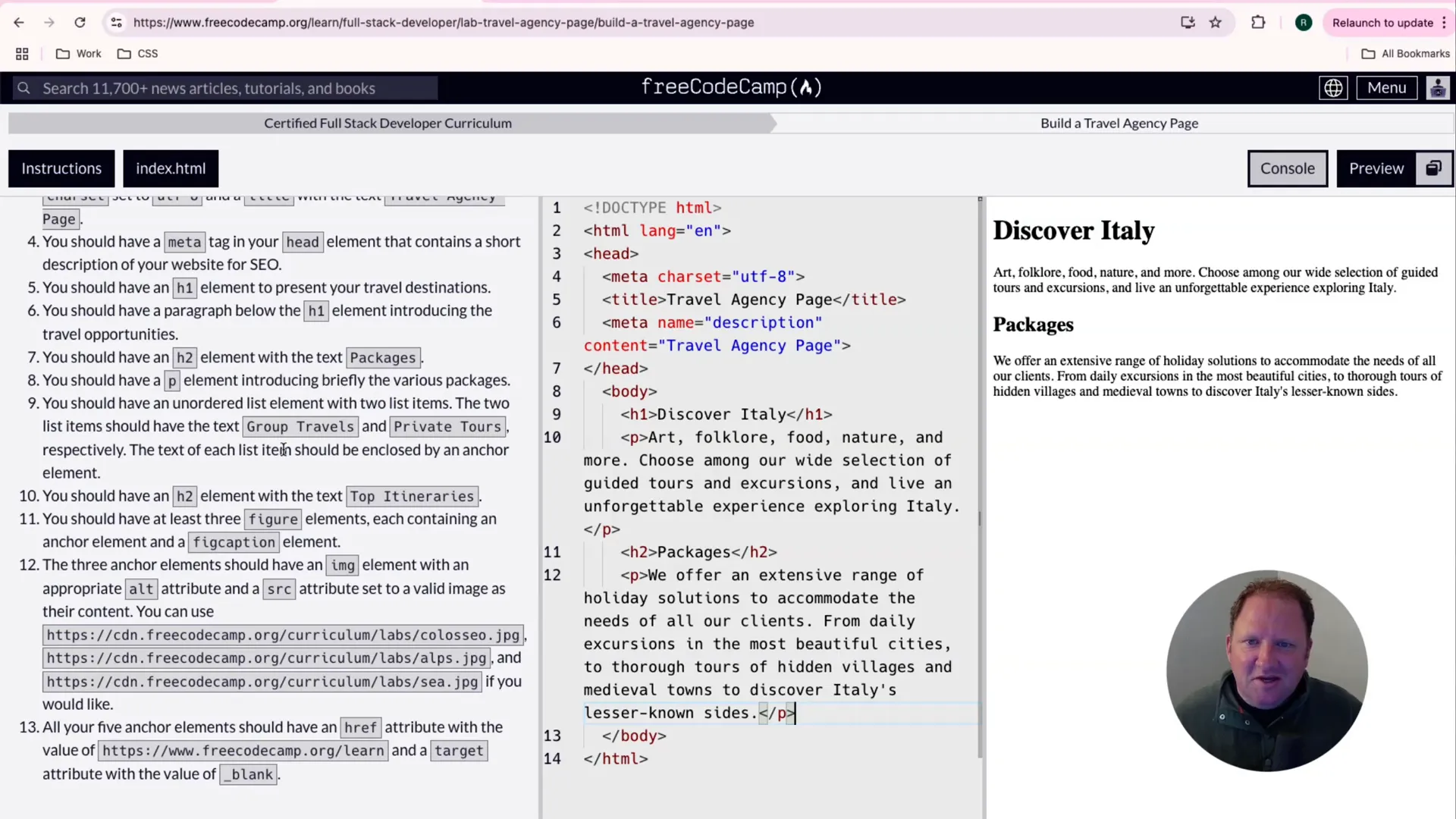Click the sea.jpg URL in instructions
This screenshot has width=1456, height=819.
262,682
